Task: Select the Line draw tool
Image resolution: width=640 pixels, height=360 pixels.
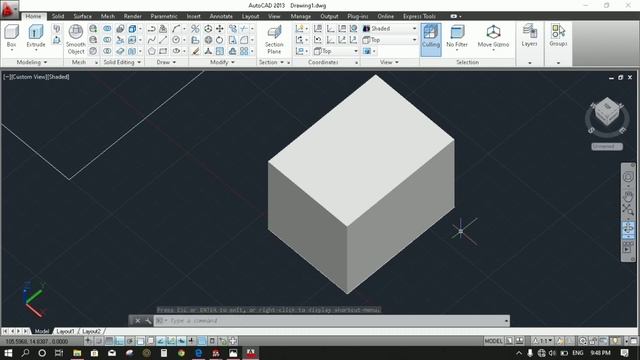Action: pyautogui.click(x=163, y=40)
